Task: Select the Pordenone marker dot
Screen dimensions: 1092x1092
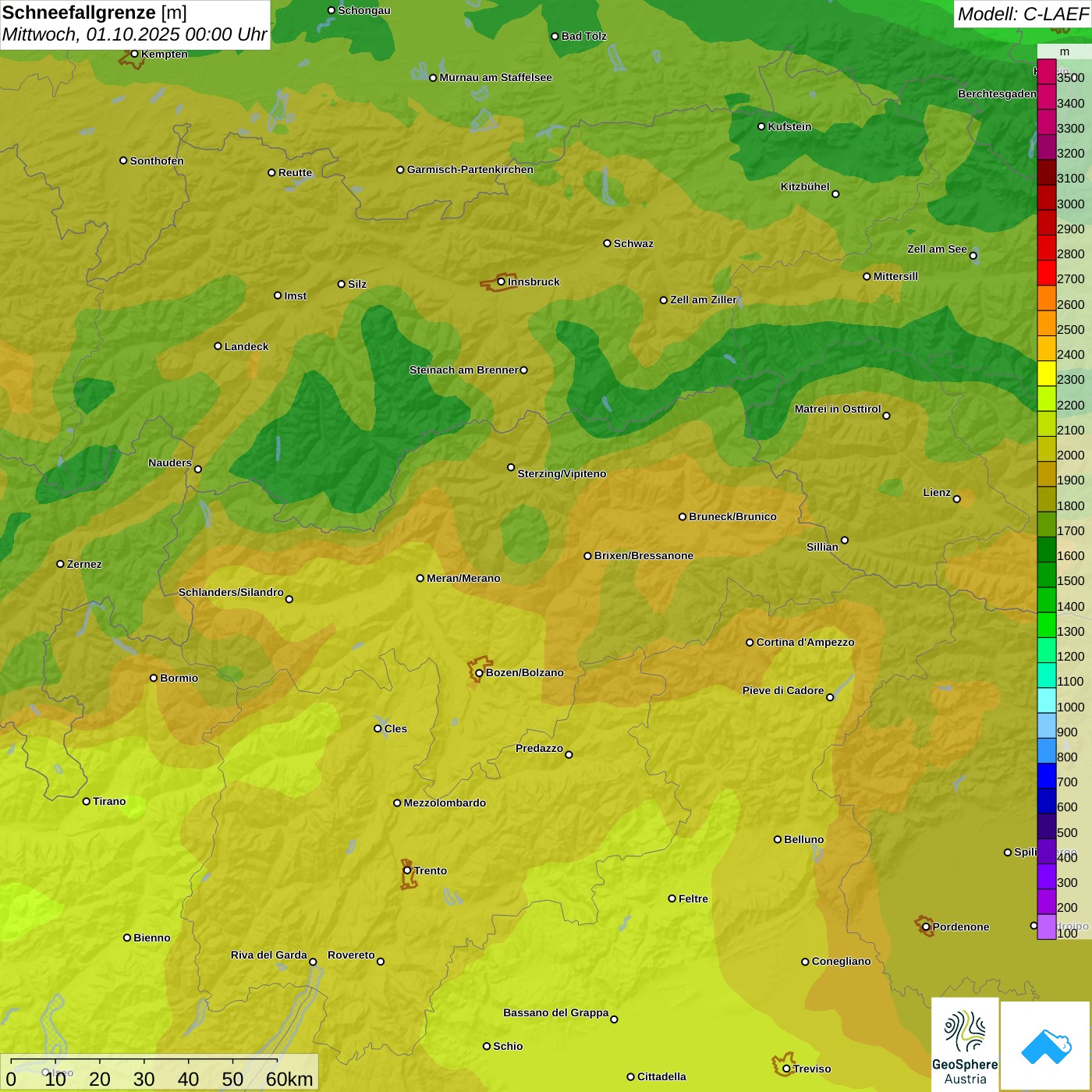Action: [x=926, y=927]
